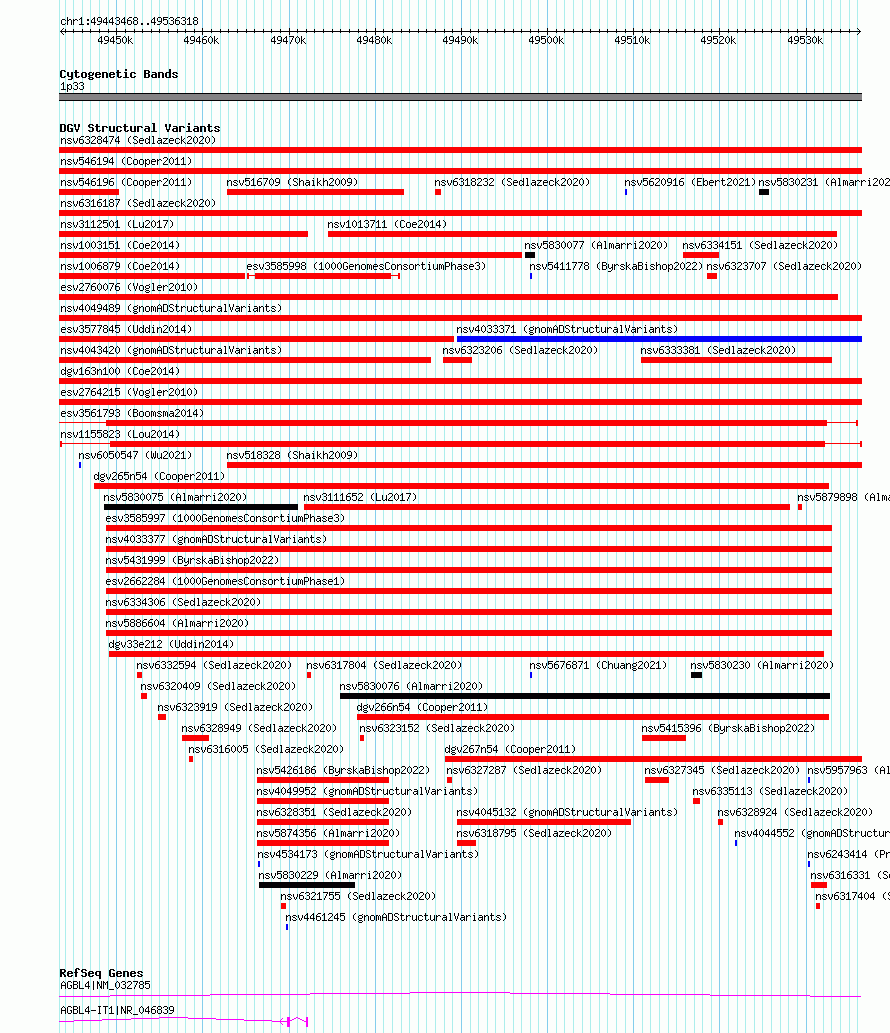
Task: Click DGV Structural Variants track heading
Action: click(140, 128)
